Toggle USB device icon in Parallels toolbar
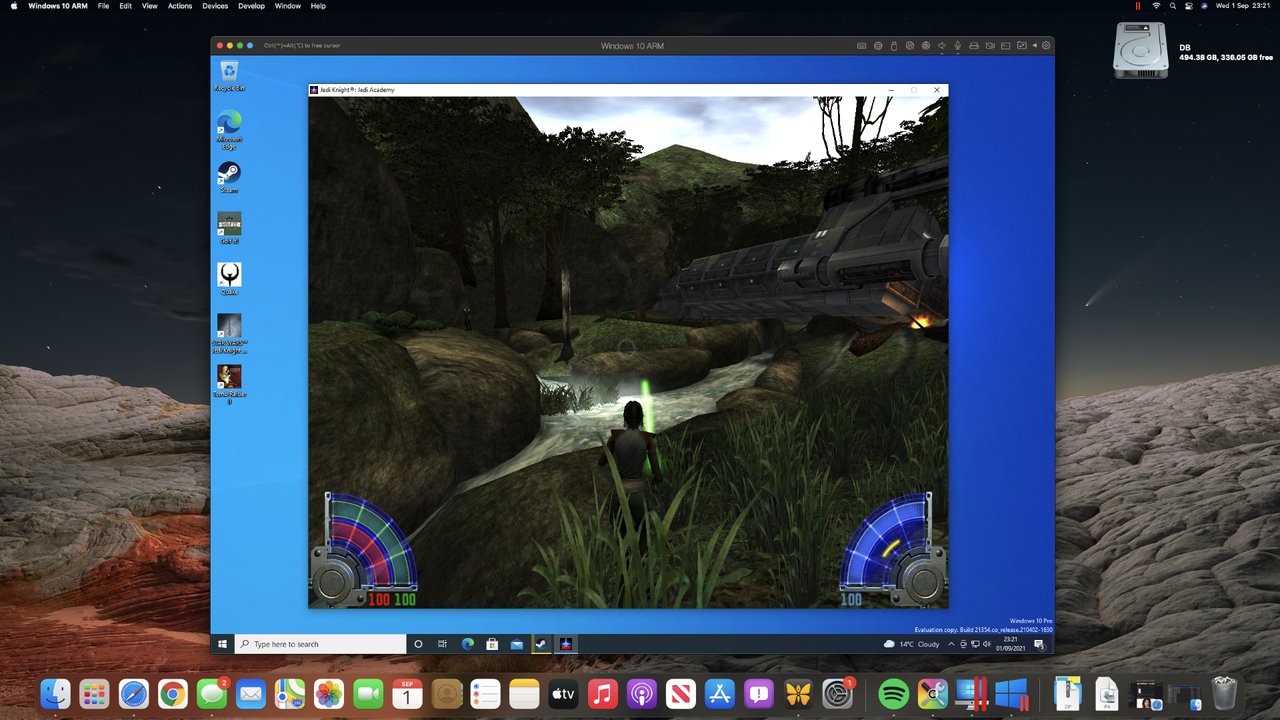The image size is (1280, 720). [894, 46]
